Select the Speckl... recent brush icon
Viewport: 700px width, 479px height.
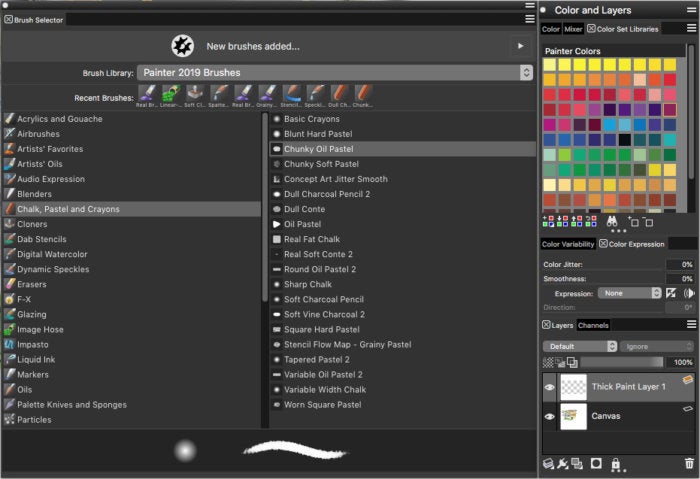point(315,94)
